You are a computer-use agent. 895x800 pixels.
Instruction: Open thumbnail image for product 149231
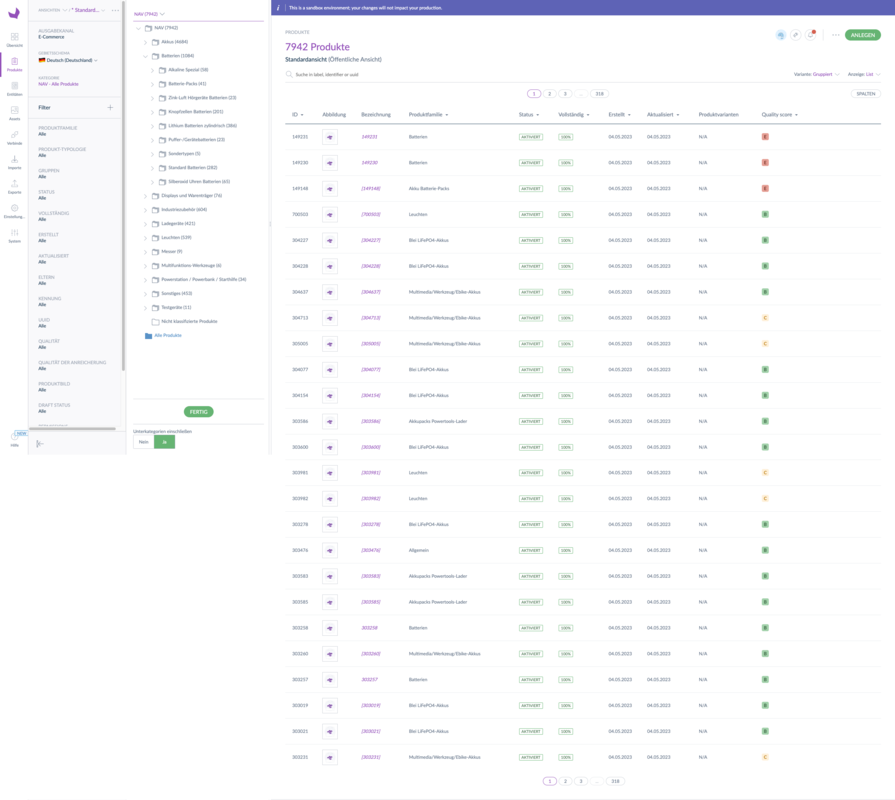coord(330,137)
